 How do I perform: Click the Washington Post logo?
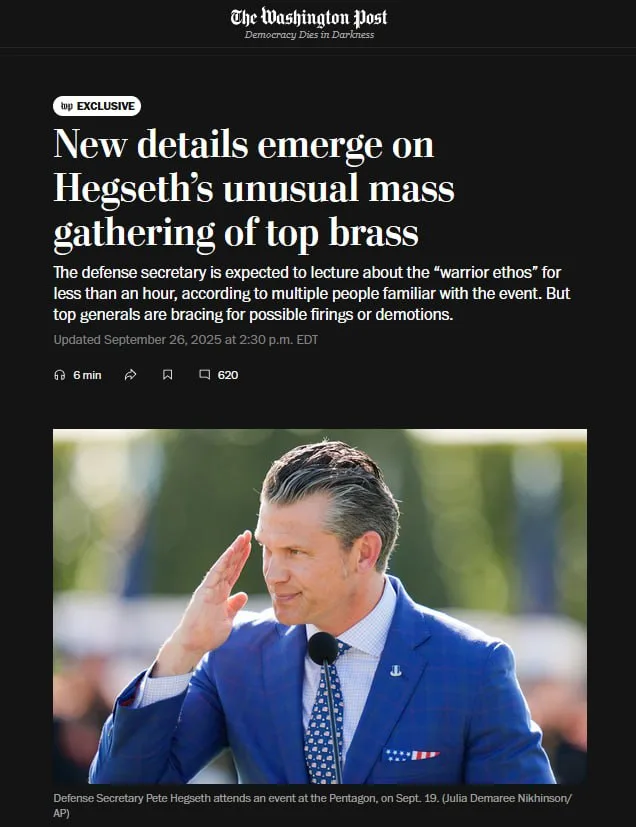[309, 18]
